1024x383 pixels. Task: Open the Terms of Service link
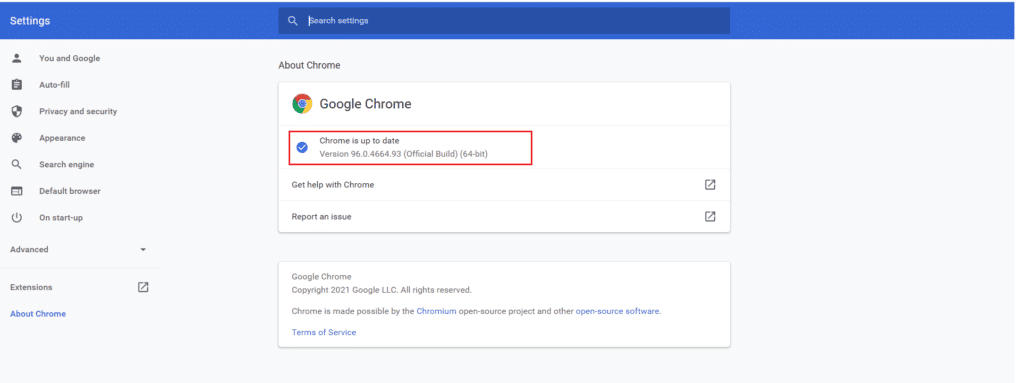point(324,332)
